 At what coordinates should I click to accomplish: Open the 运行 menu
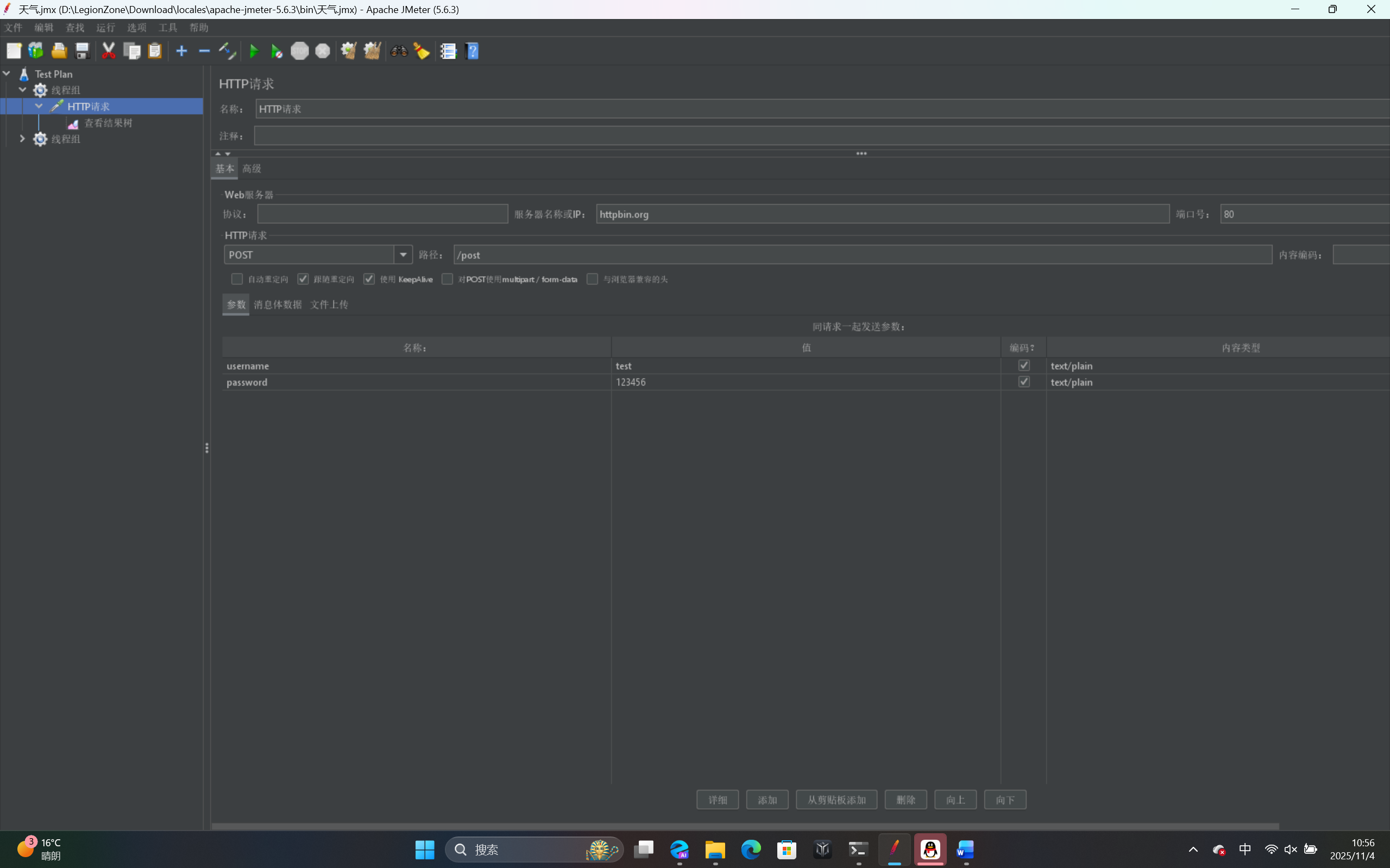point(105,28)
